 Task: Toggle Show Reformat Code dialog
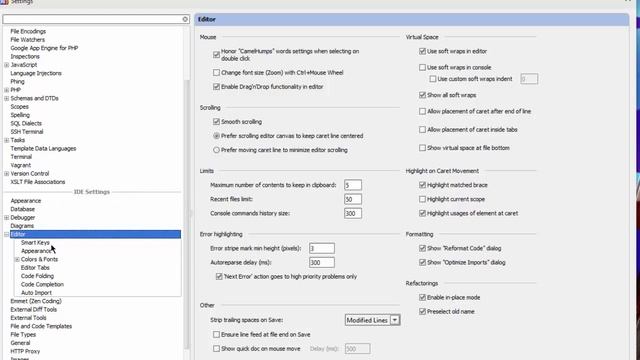click(x=422, y=248)
